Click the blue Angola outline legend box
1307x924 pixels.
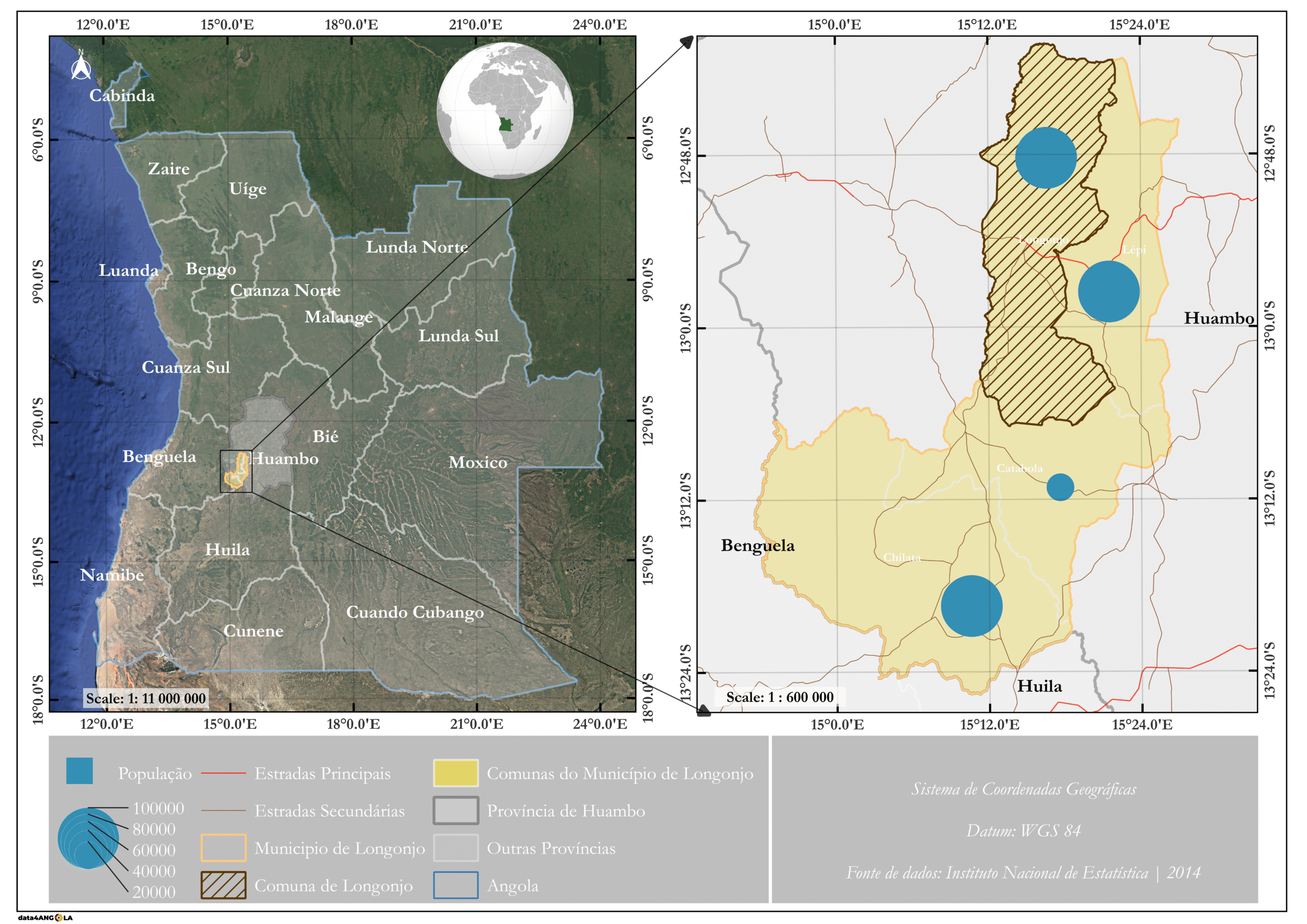pyautogui.click(x=455, y=885)
